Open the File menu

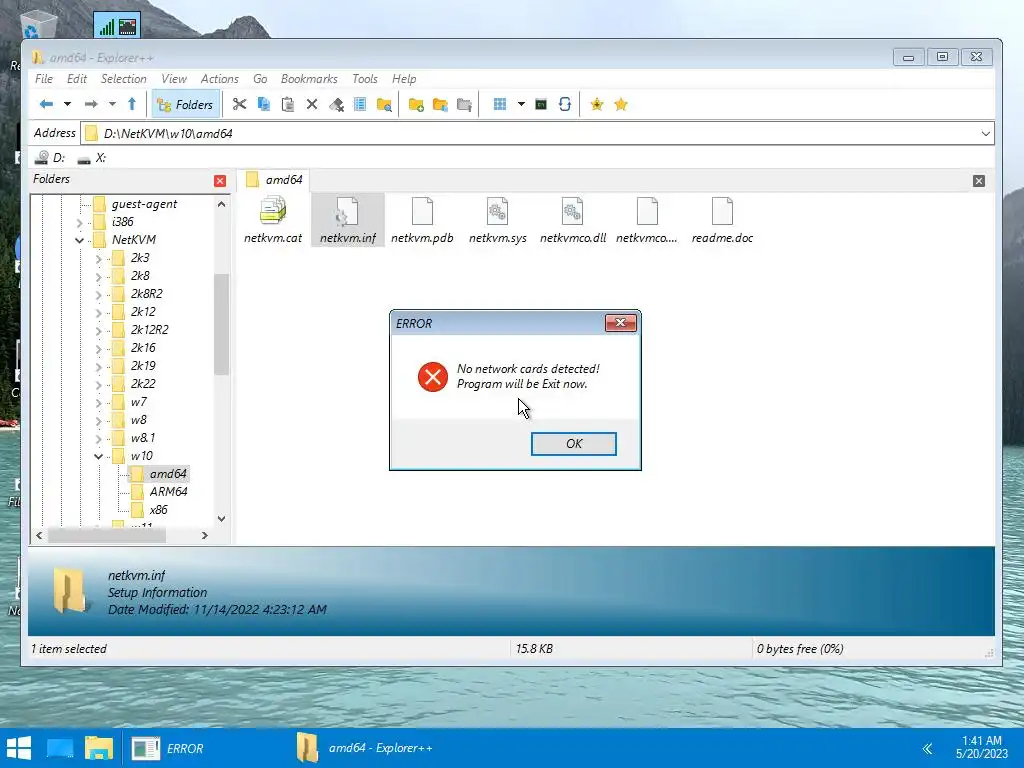point(44,79)
